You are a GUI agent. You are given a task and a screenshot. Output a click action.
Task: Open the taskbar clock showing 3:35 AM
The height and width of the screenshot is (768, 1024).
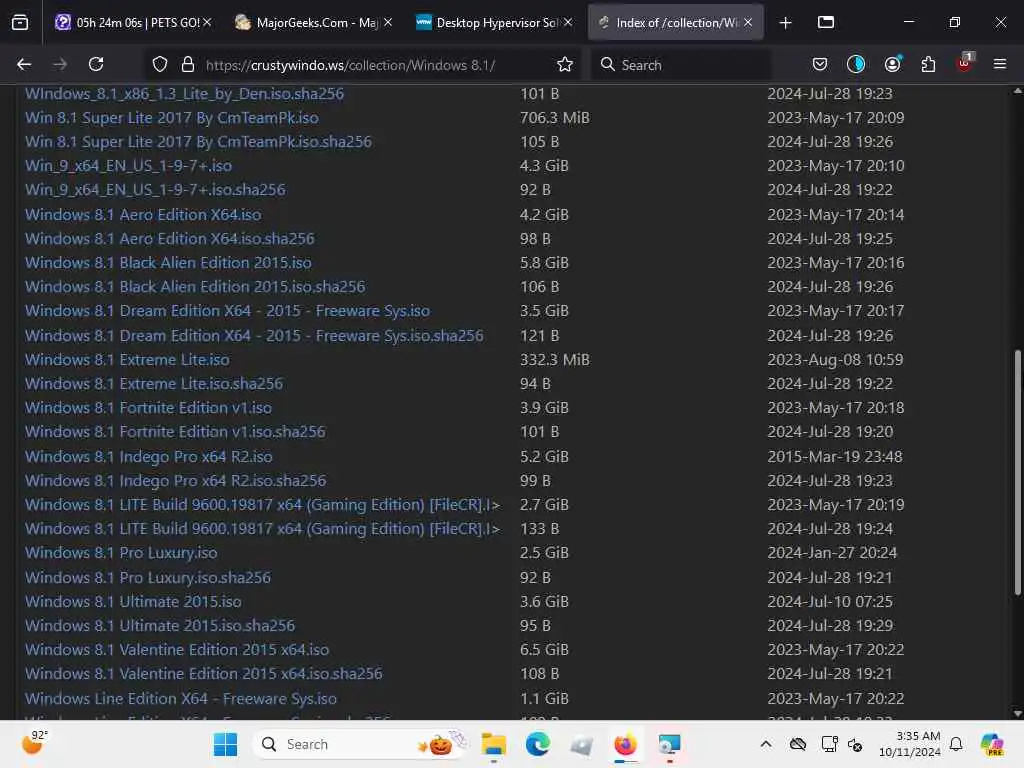910,744
